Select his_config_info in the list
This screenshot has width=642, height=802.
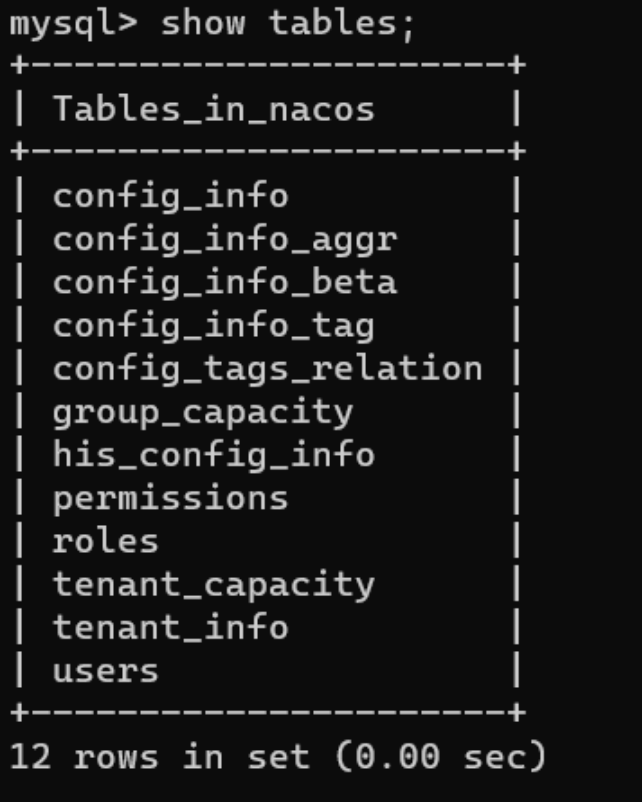point(214,455)
